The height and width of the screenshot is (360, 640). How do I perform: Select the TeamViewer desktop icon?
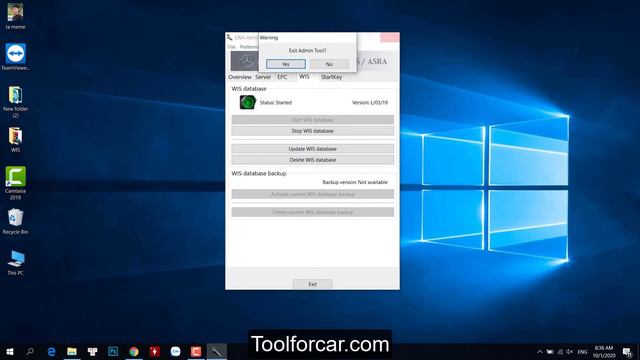click(16, 57)
